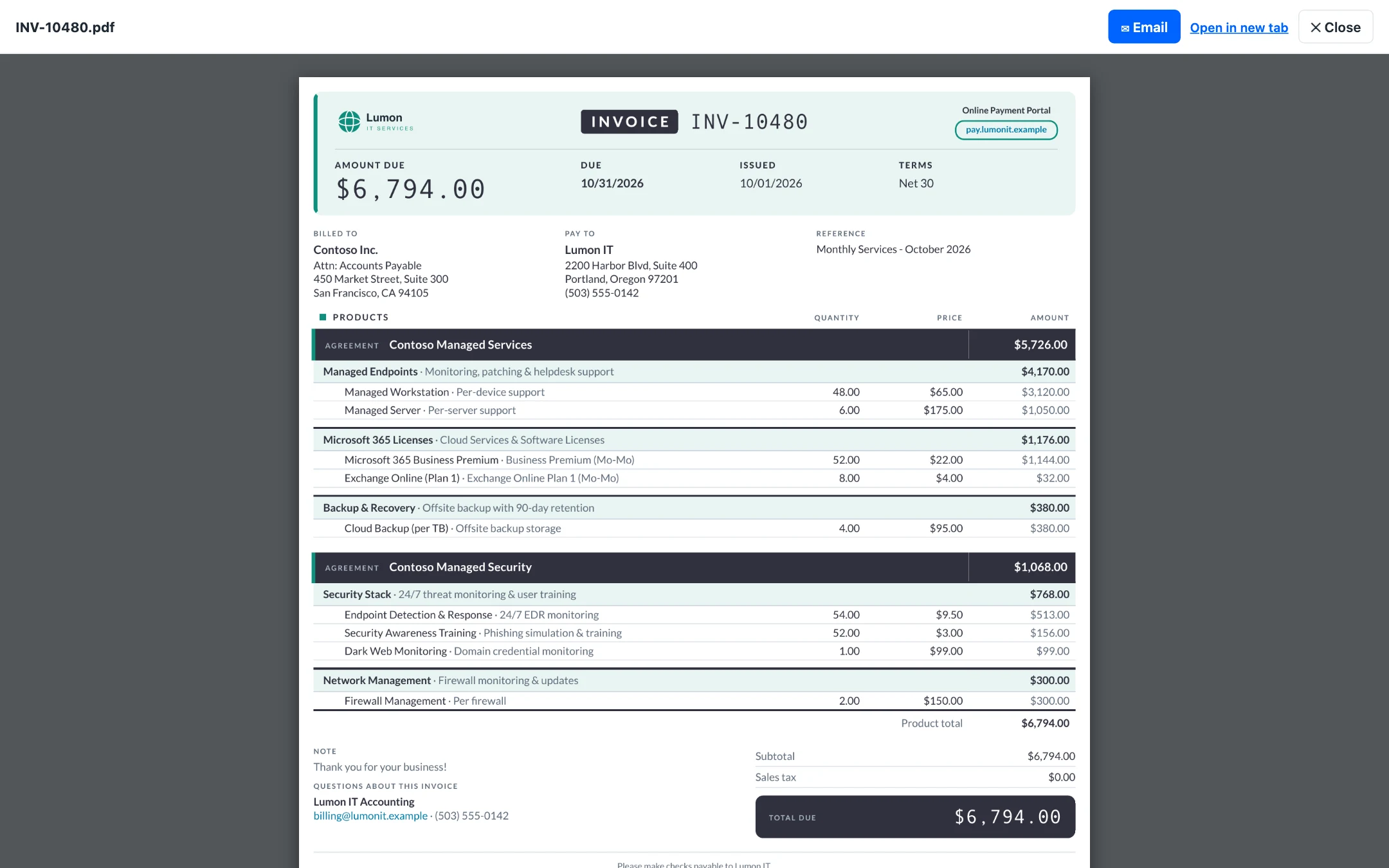Click the Lumon IT Accounting contact name
Screen dimensions: 1389x868
[x=364, y=802]
